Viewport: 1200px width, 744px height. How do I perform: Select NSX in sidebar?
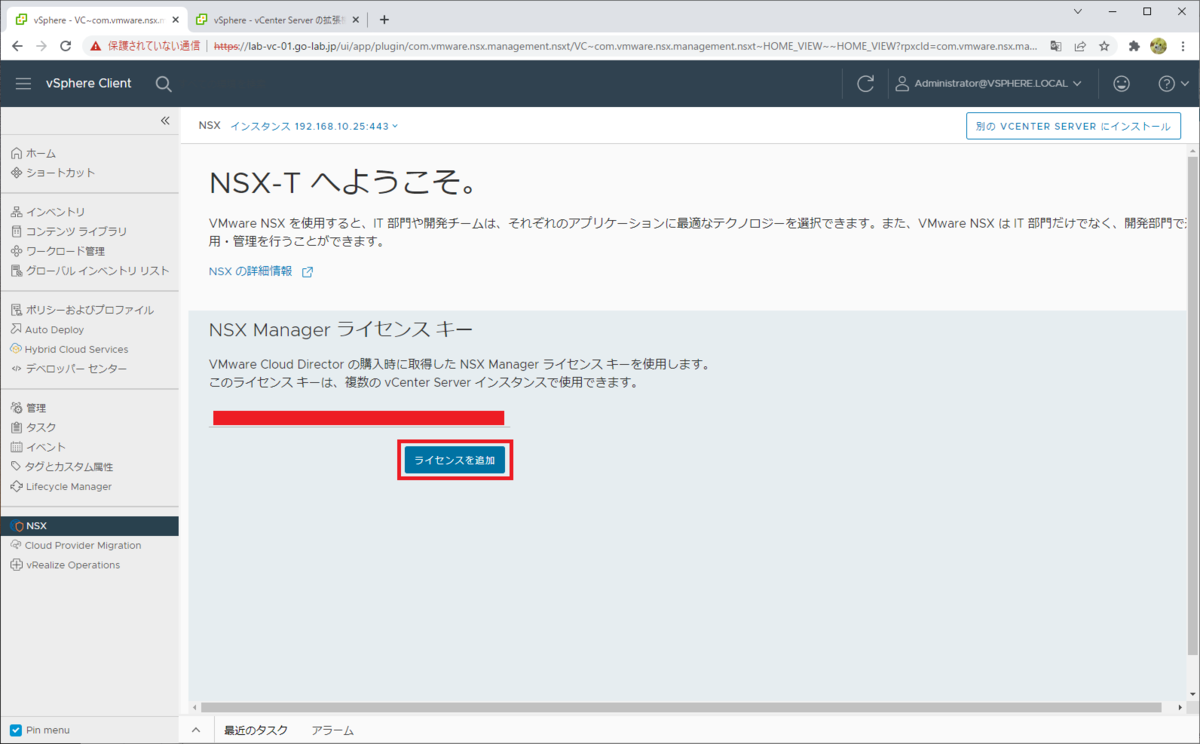tap(90, 526)
